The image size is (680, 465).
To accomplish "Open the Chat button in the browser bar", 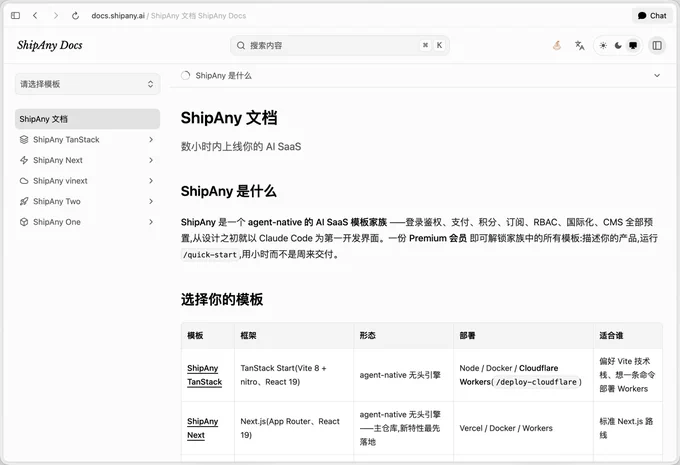I will pyautogui.click(x=652, y=16).
